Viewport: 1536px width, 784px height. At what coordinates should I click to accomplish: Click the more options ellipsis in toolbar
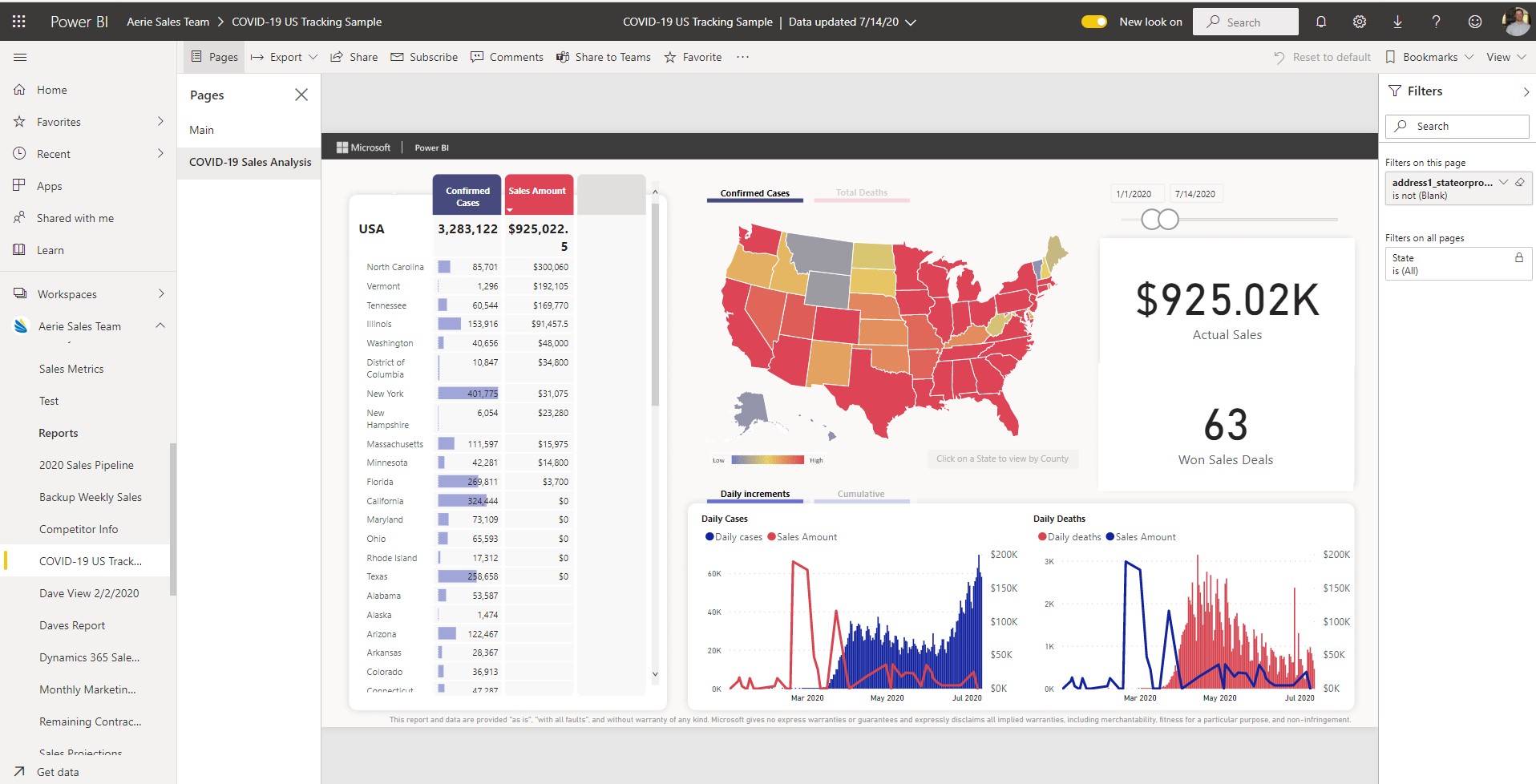click(x=743, y=57)
